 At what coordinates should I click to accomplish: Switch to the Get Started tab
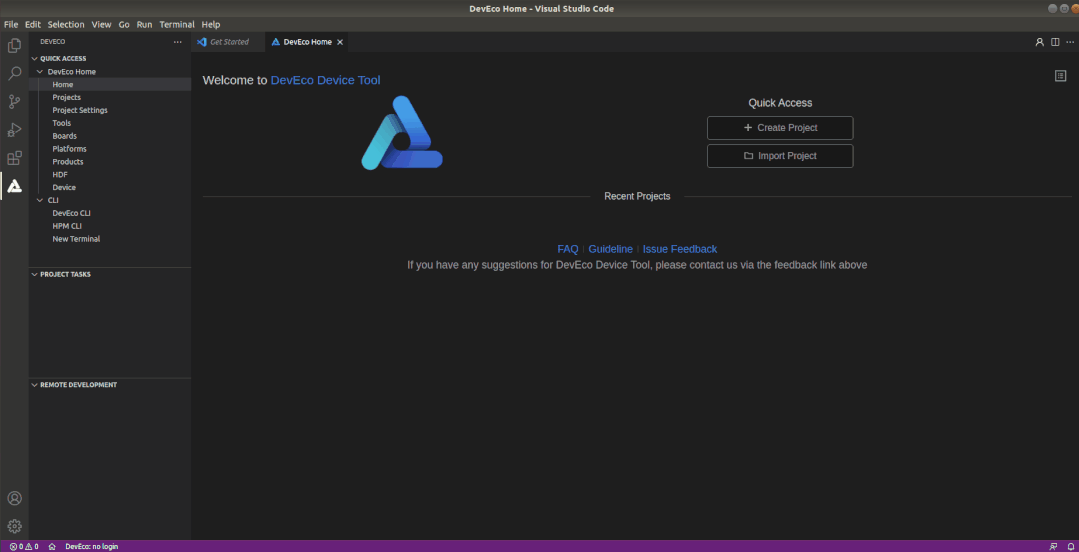pyautogui.click(x=228, y=42)
